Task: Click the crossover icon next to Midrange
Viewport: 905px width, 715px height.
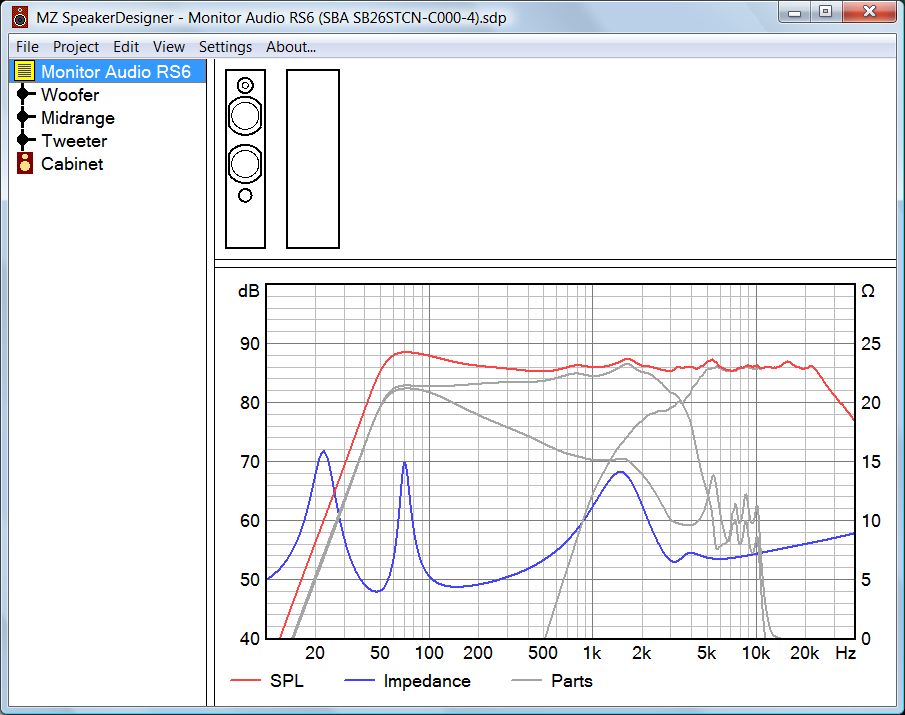Action: pos(24,117)
